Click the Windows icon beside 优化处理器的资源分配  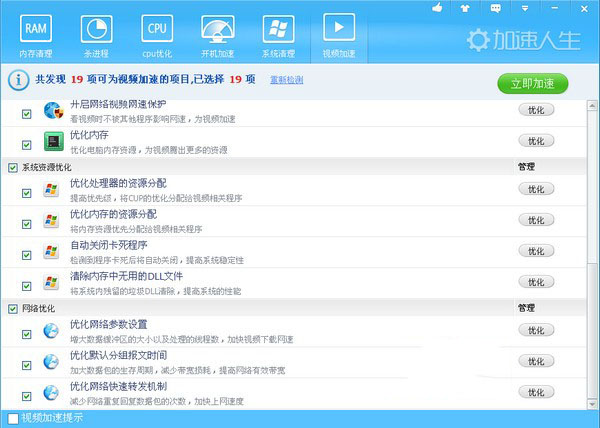tap(51, 190)
